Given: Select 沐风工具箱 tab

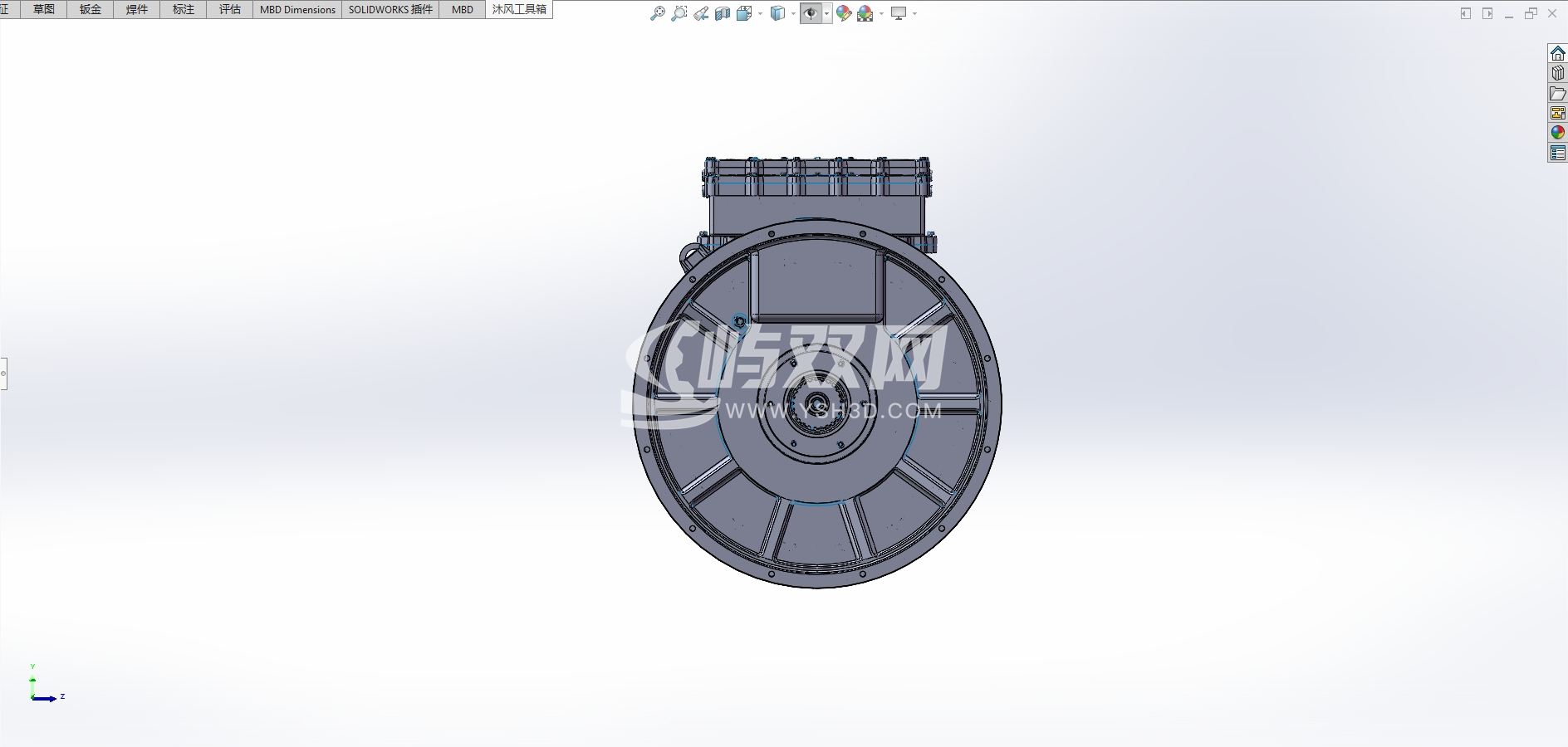Looking at the screenshot, I should point(519,9).
